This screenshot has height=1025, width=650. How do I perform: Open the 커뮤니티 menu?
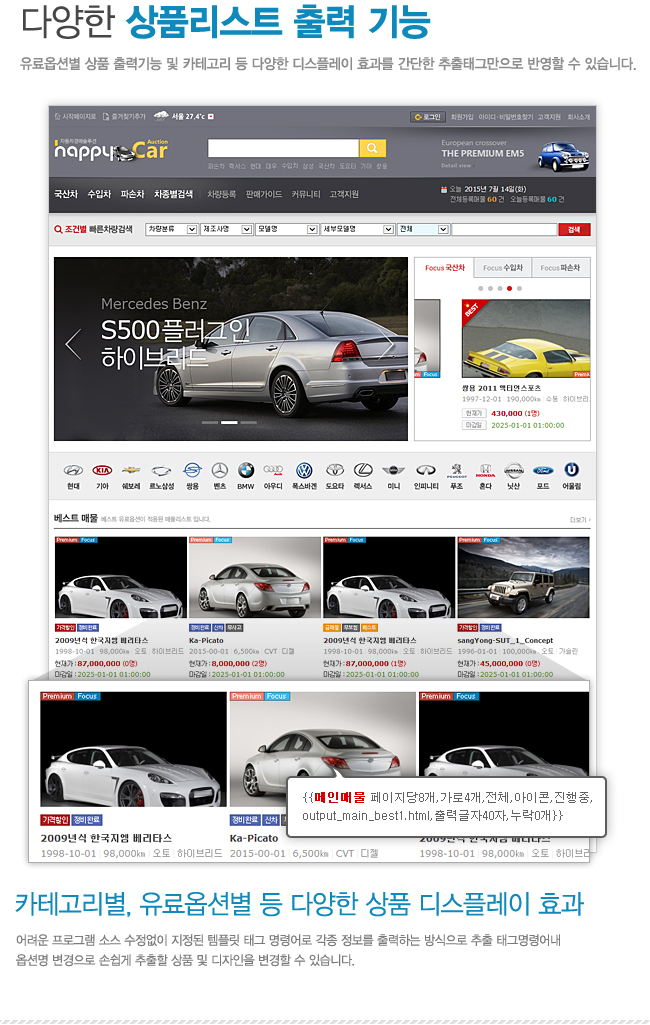(305, 194)
